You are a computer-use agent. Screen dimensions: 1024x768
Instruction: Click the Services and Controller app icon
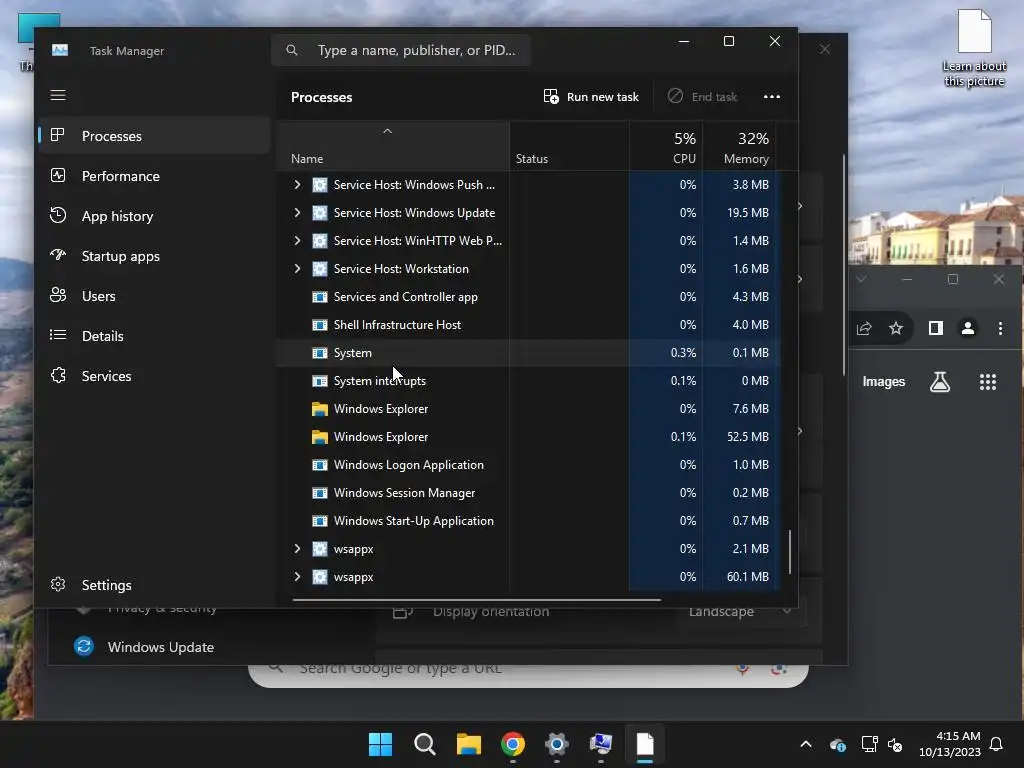319,296
